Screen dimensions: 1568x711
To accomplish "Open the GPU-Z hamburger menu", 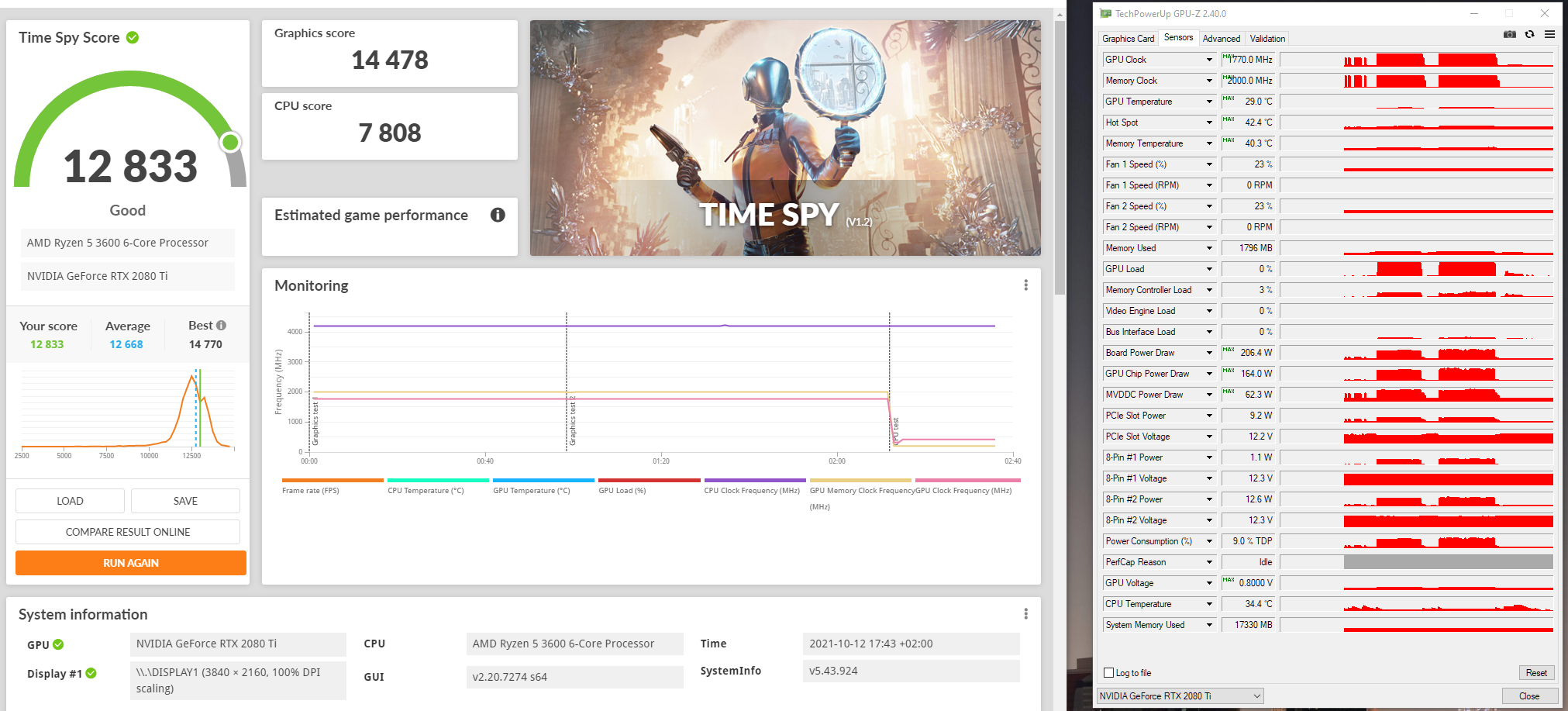I will coord(1549,34).
